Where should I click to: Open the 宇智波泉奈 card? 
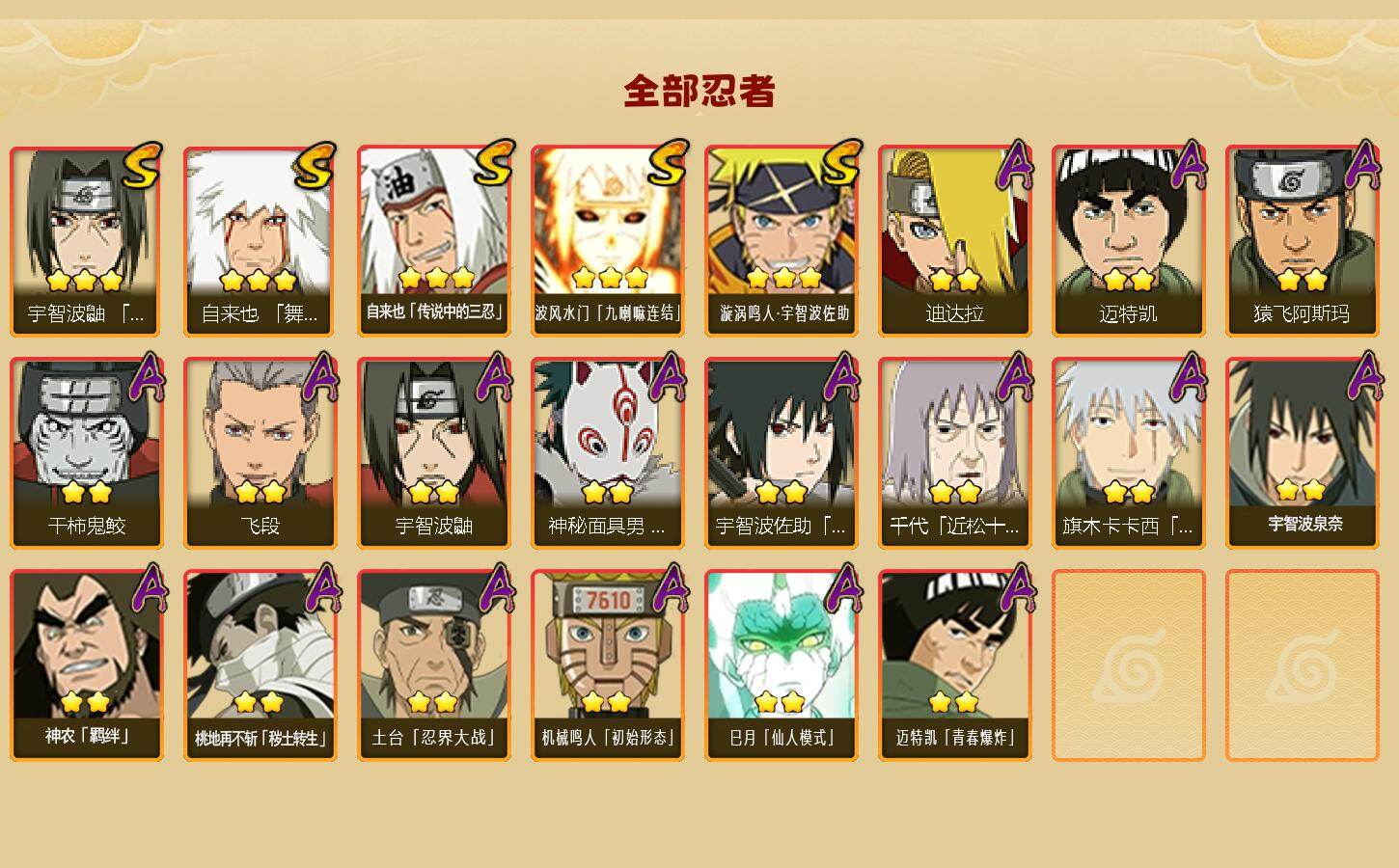pos(1302,453)
